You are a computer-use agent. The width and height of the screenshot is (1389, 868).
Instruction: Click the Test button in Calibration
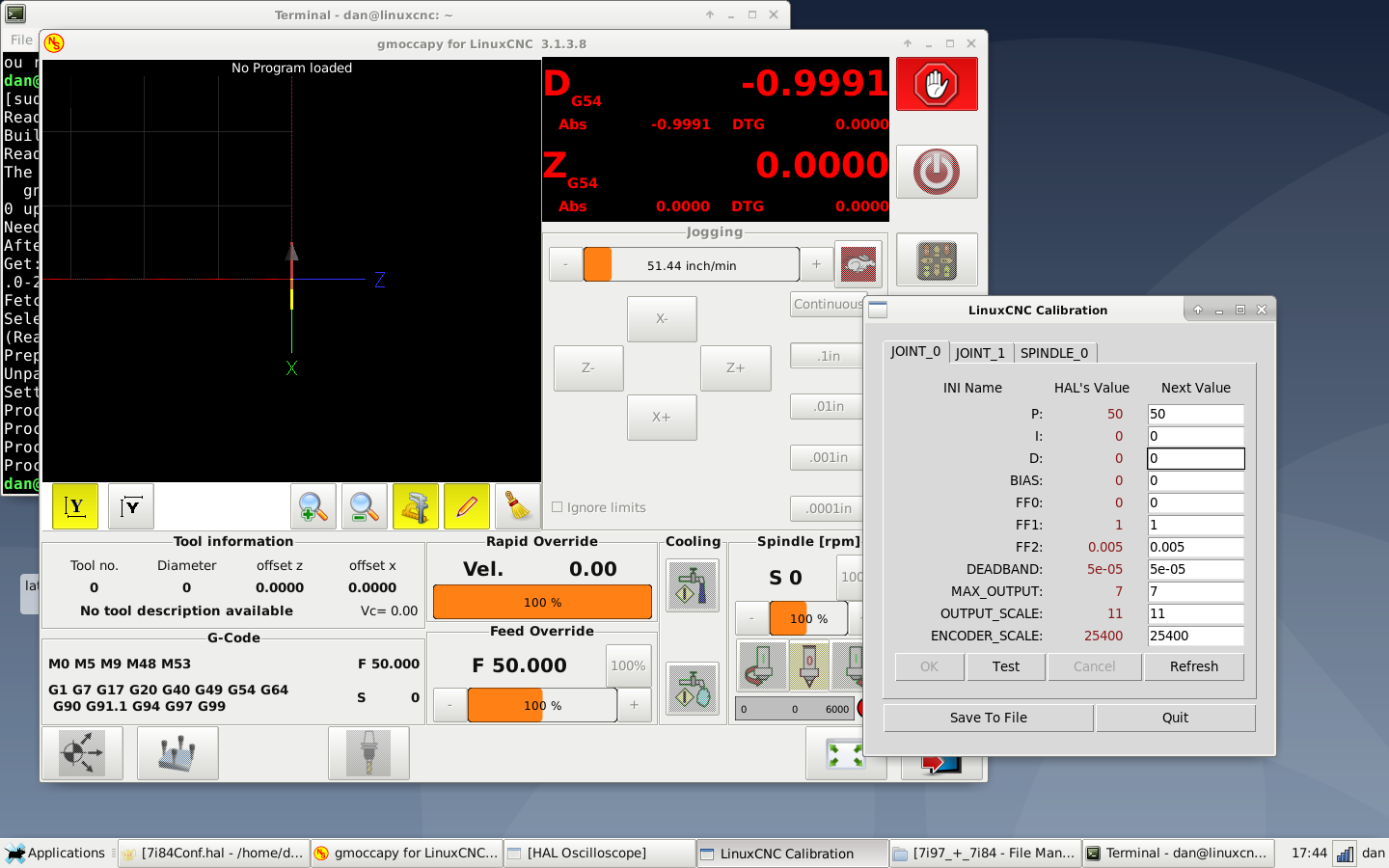pyautogui.click(x=1006, y=666)
